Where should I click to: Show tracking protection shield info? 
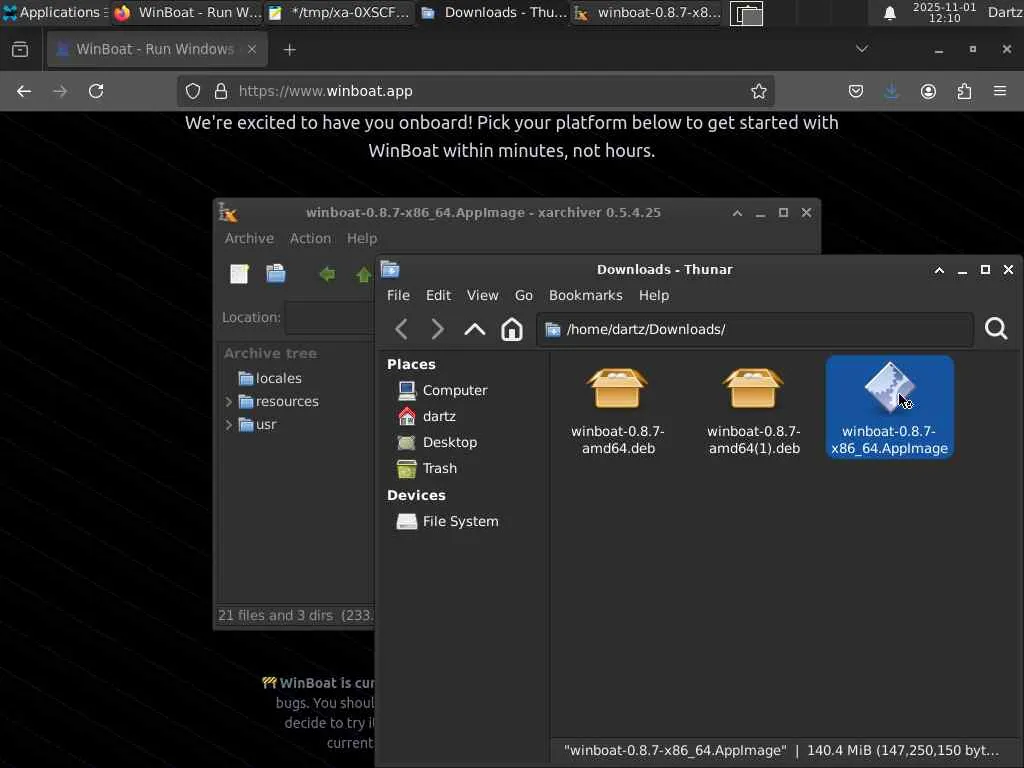coord(193,91)
